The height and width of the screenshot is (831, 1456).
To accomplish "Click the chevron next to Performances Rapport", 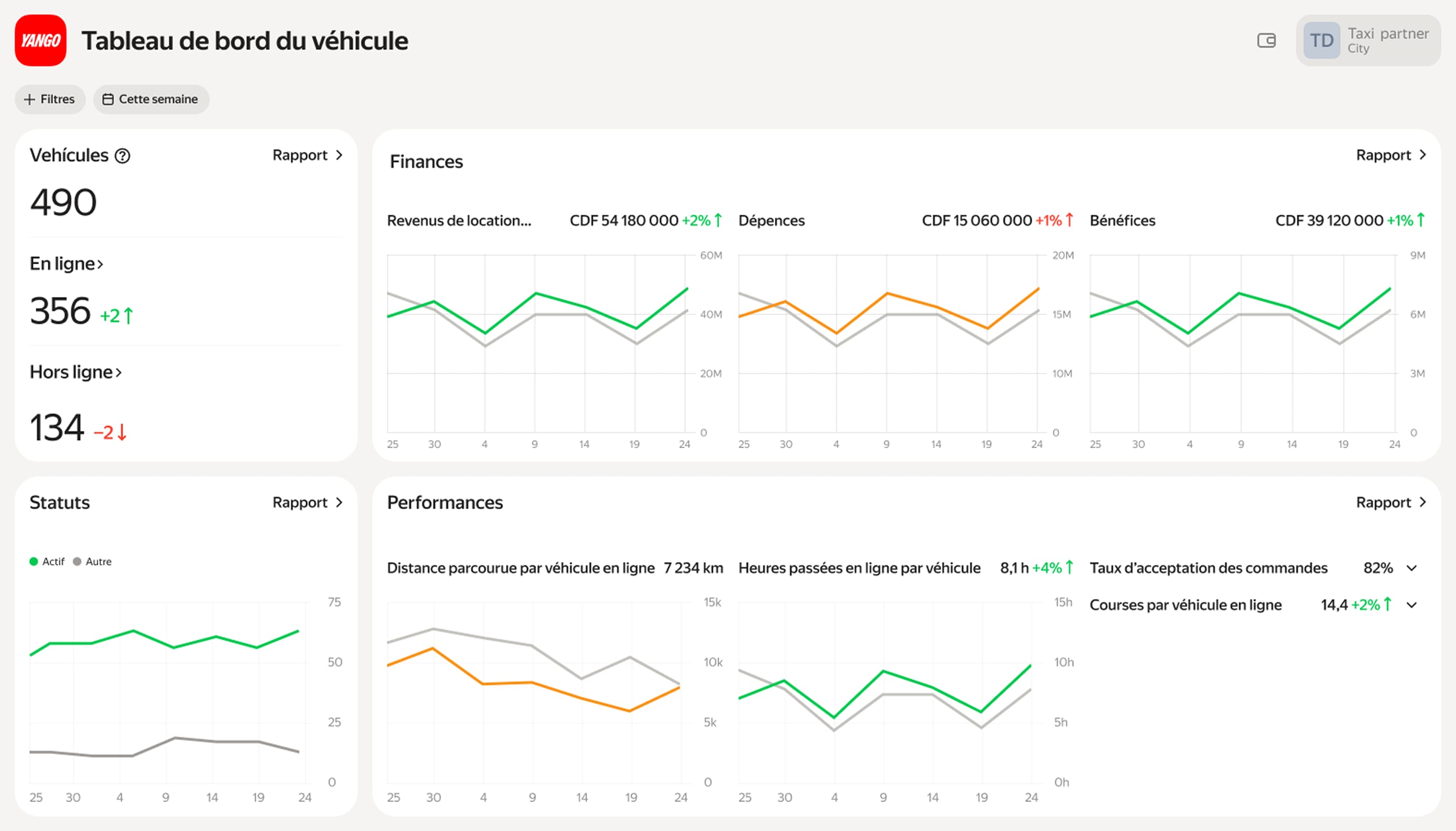I will (1422, 502).
